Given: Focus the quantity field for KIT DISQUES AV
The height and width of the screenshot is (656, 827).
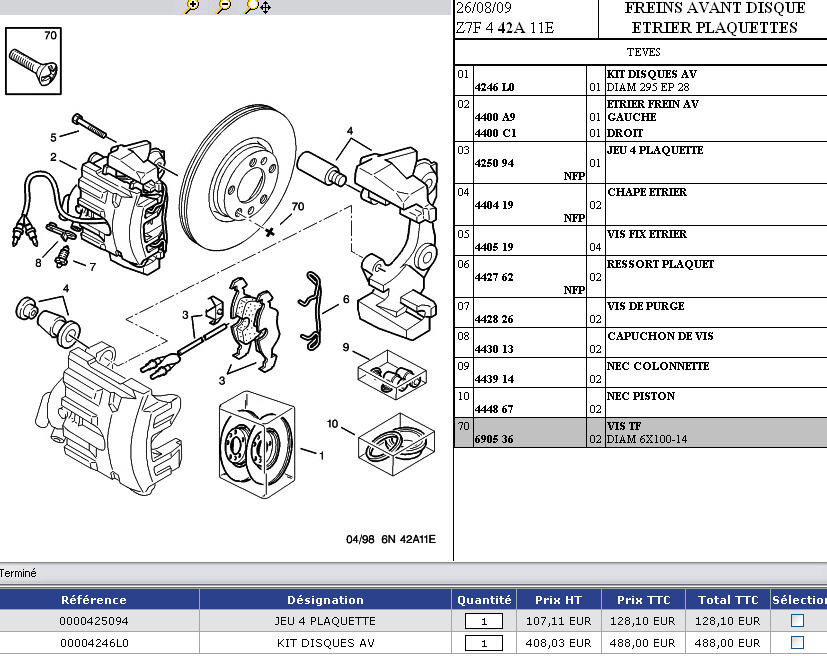Looking at the screenshot, I should pyautogui.click(x=484, y=643).
